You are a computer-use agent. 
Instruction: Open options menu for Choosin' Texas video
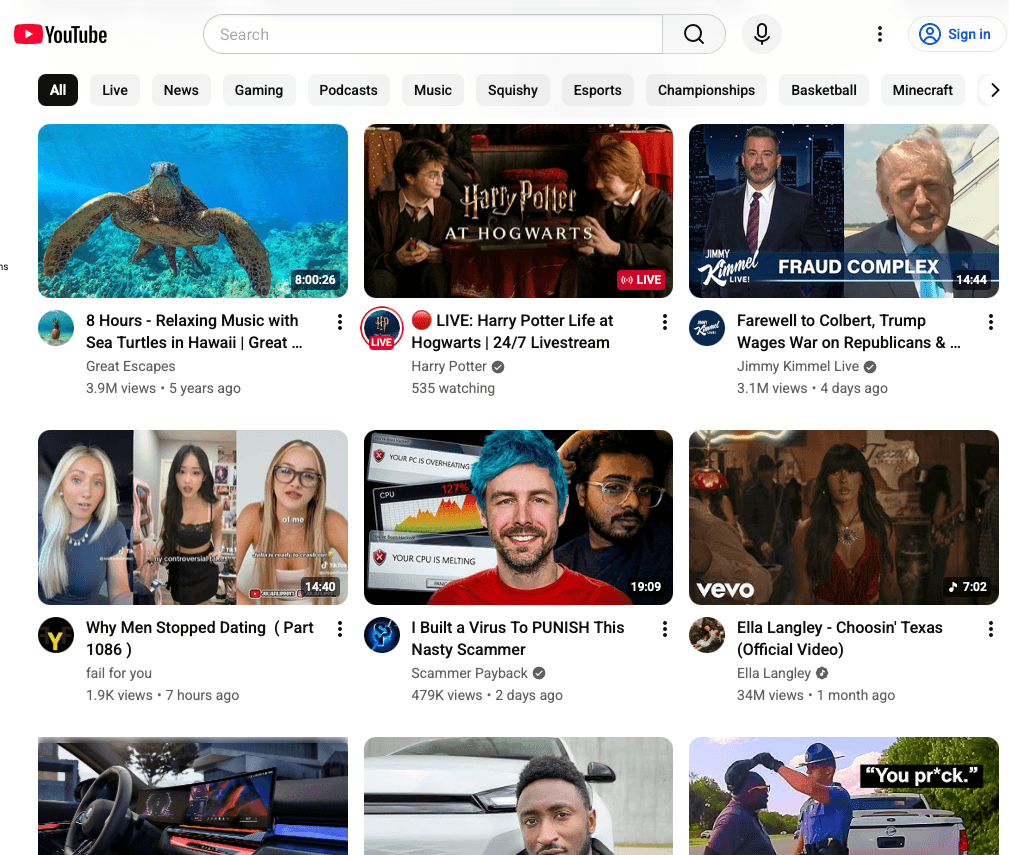[x=990, y=629]
